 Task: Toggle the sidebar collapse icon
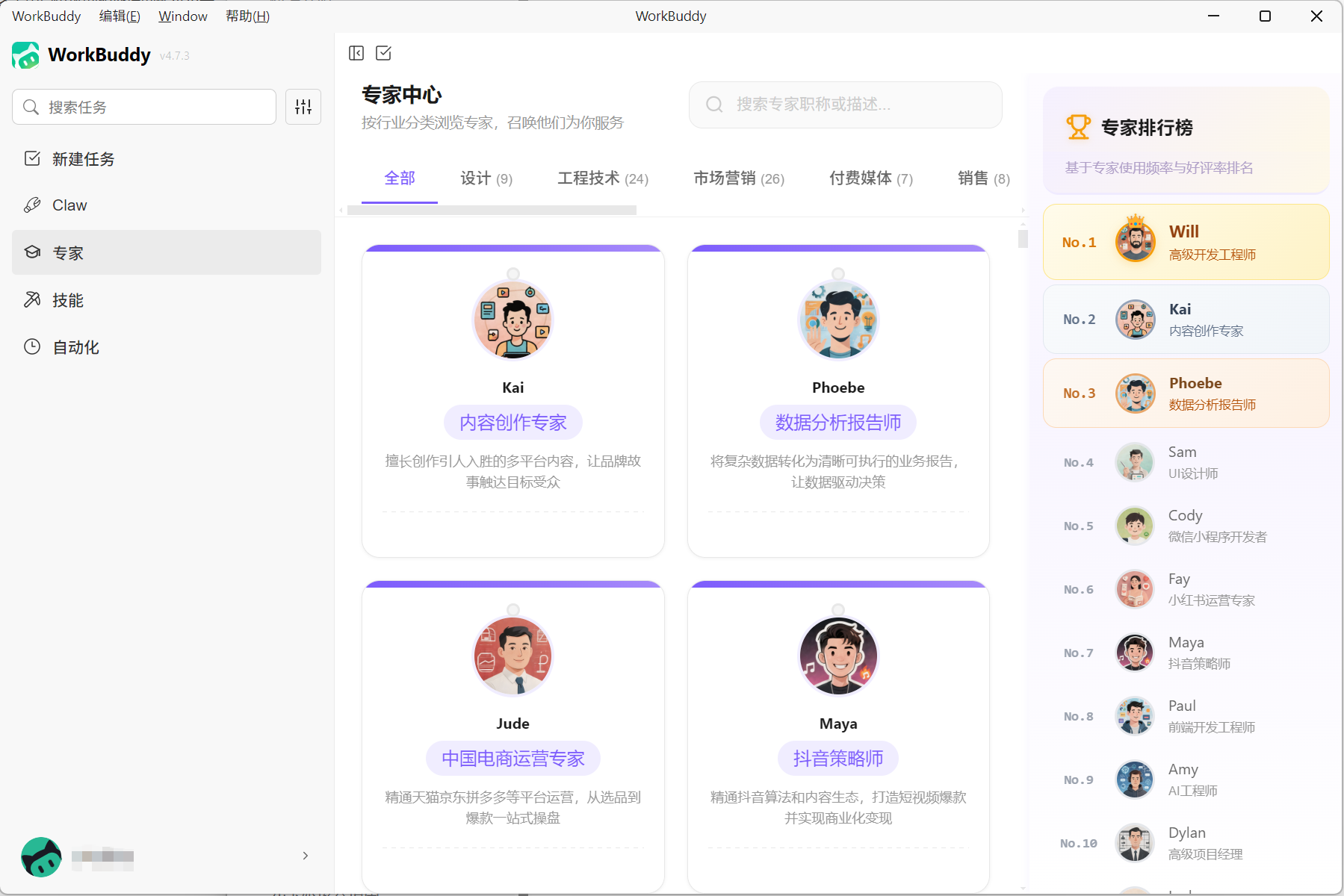356,53
